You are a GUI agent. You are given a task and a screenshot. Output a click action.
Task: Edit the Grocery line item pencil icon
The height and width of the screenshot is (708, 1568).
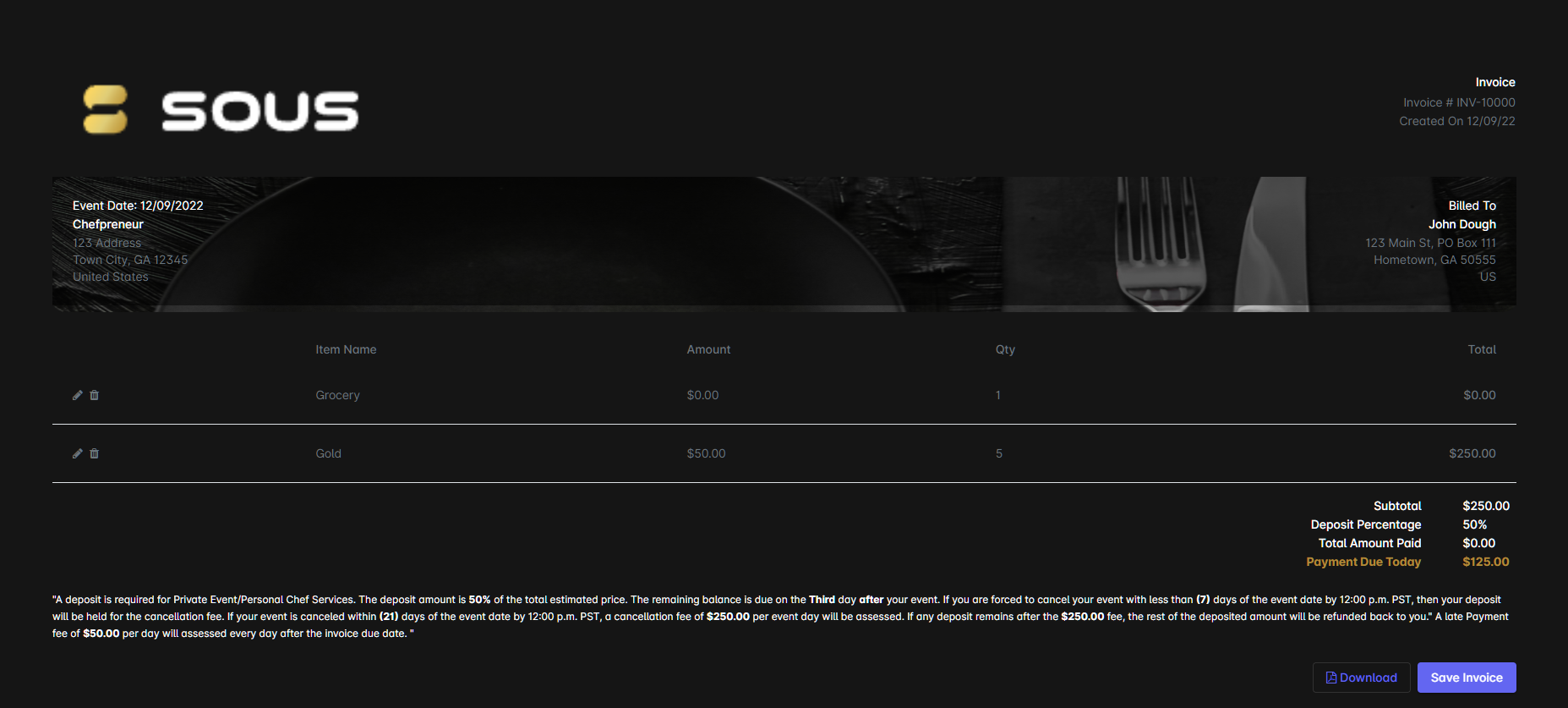coord(77,395)
